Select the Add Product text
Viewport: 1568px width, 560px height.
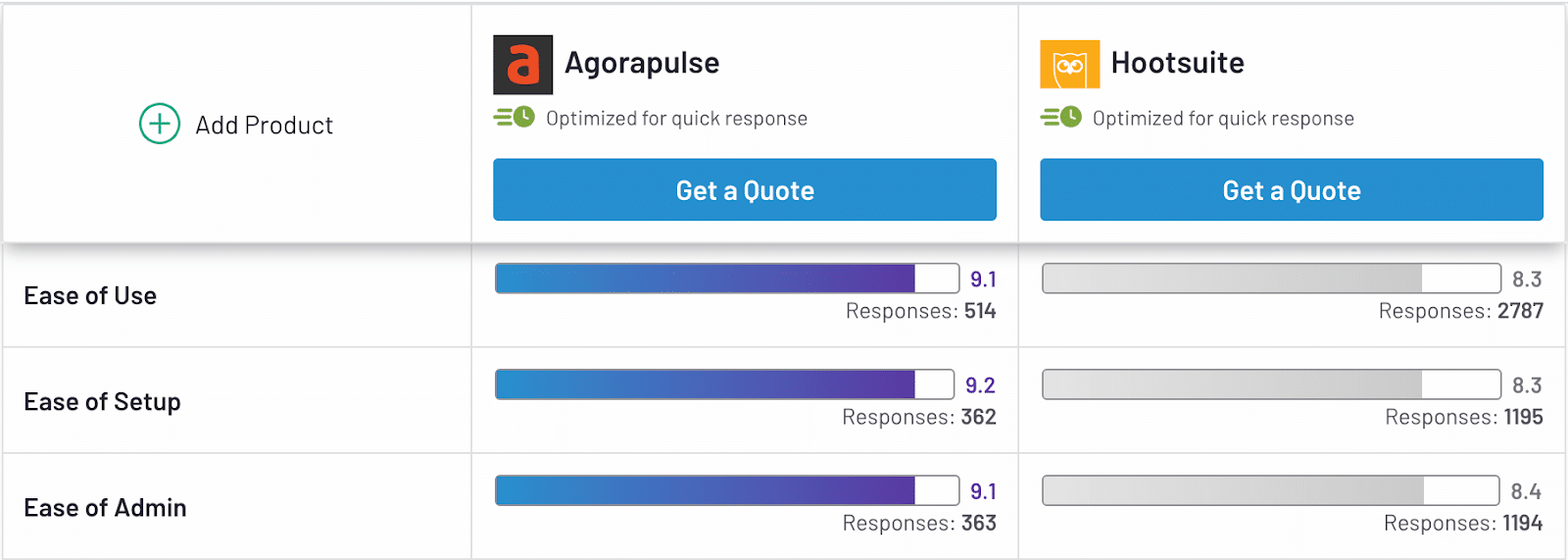click(x=265, y=126)
